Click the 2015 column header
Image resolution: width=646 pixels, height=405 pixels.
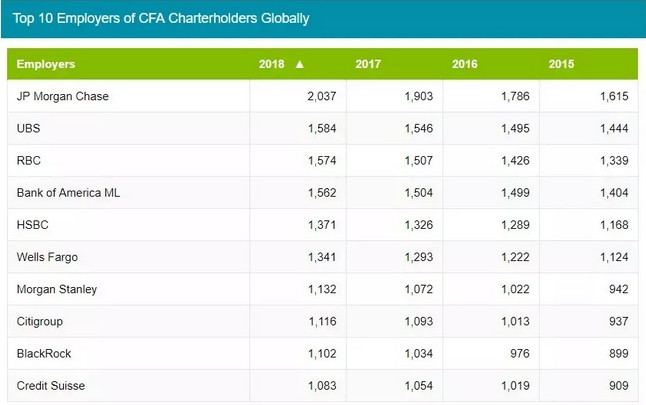pyautogui.click(x=561, y=65)
